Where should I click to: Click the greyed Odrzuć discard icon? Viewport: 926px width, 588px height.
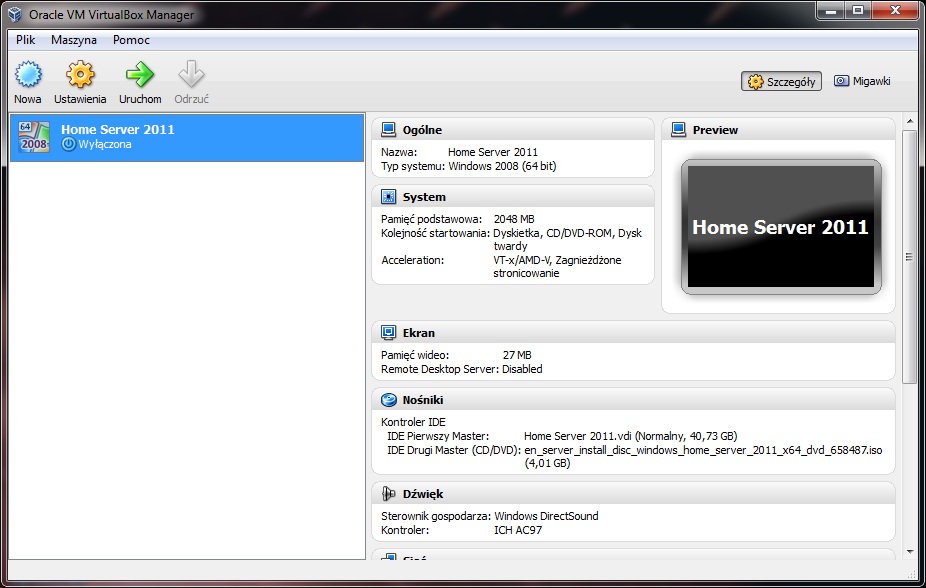click(191, 74)
